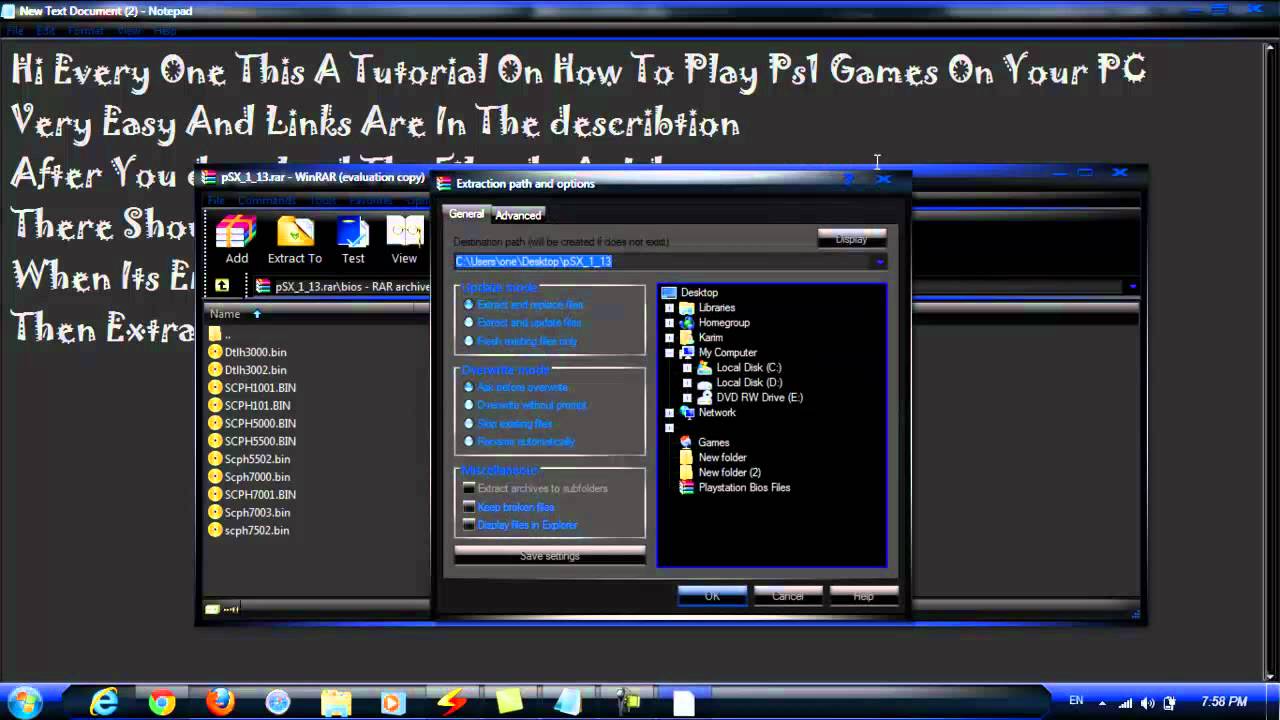Select Overwrite without prompt option
Screen dimensions: 1280x720
525,405
